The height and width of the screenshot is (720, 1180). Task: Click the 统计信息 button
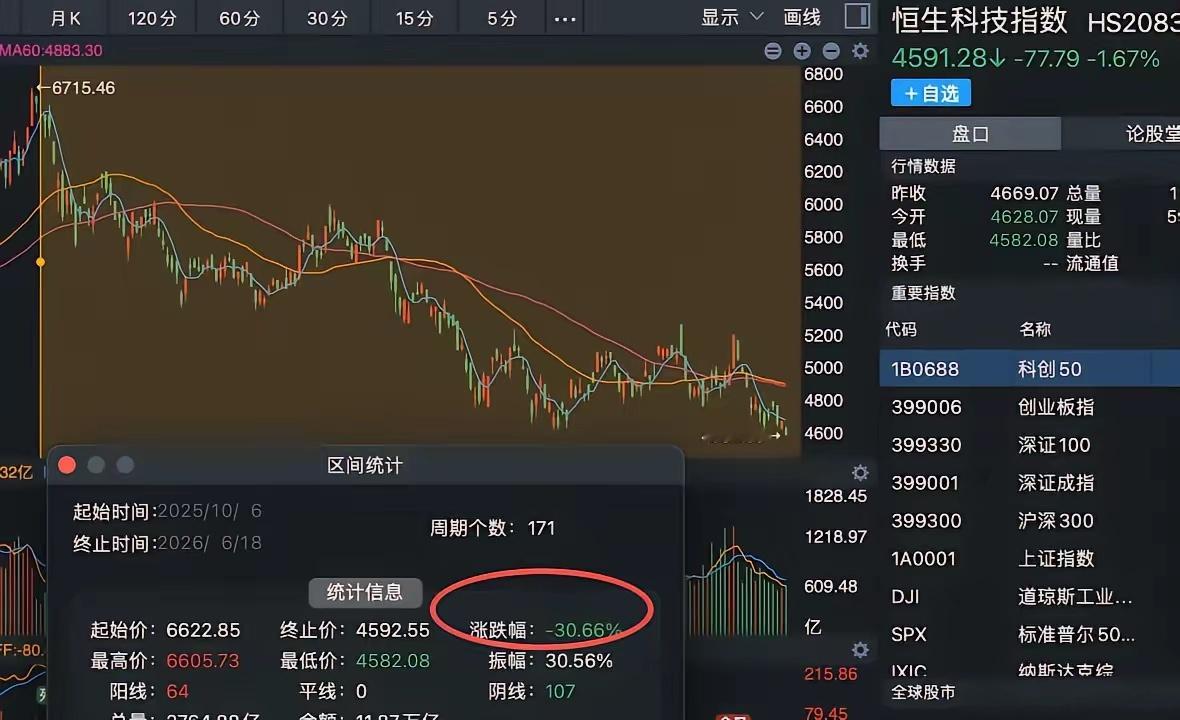pyautogui.click(x=365, y=592)
